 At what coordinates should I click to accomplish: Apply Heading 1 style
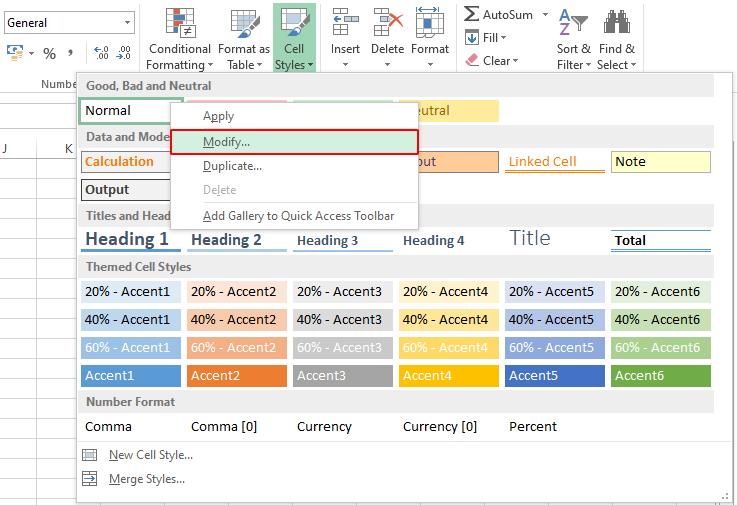(131, 240)
